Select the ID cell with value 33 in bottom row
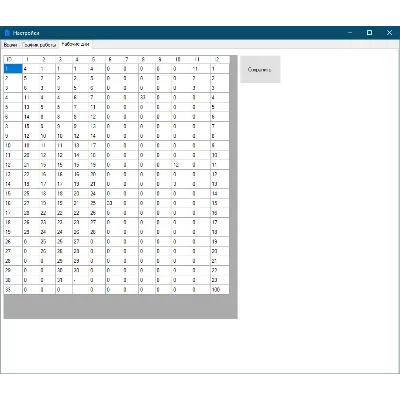Screen dimensions: 400x400 click(13, 290)
